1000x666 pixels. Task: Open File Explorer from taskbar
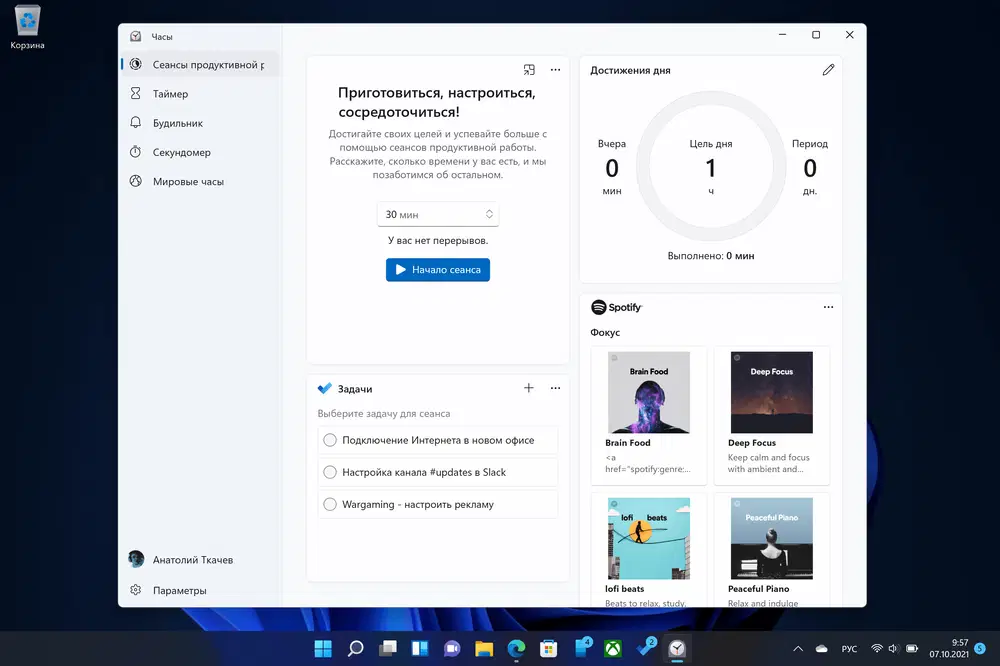point(484,649)
